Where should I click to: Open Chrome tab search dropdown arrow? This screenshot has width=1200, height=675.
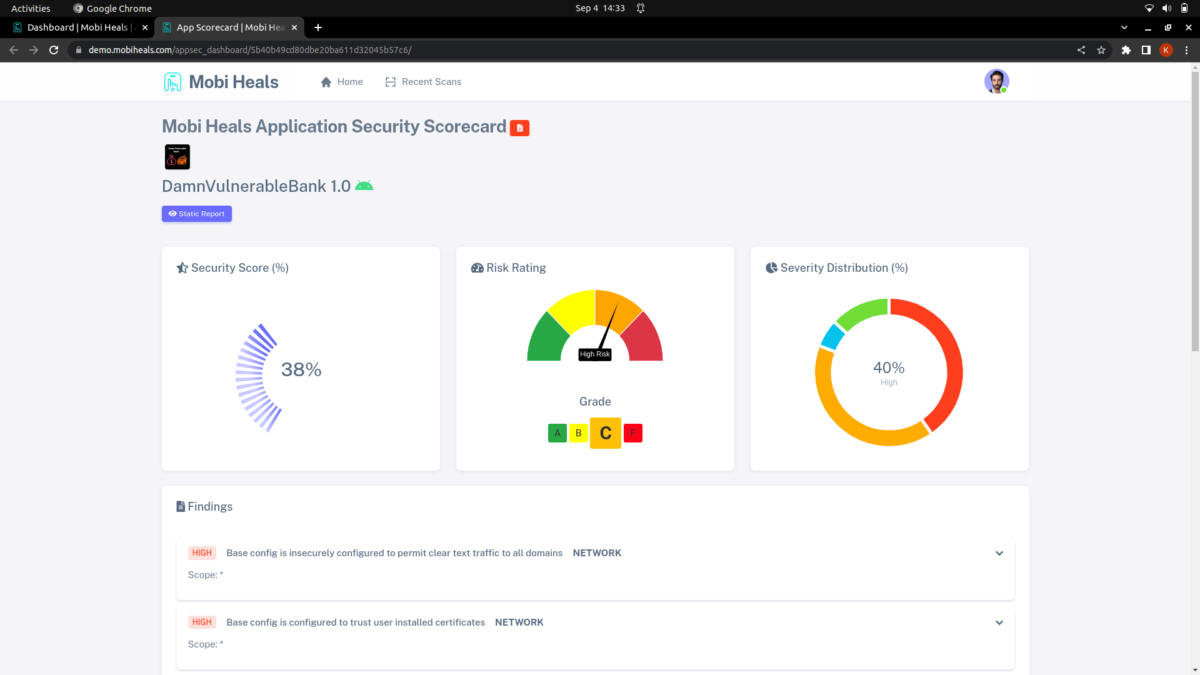coord(1124,27)
